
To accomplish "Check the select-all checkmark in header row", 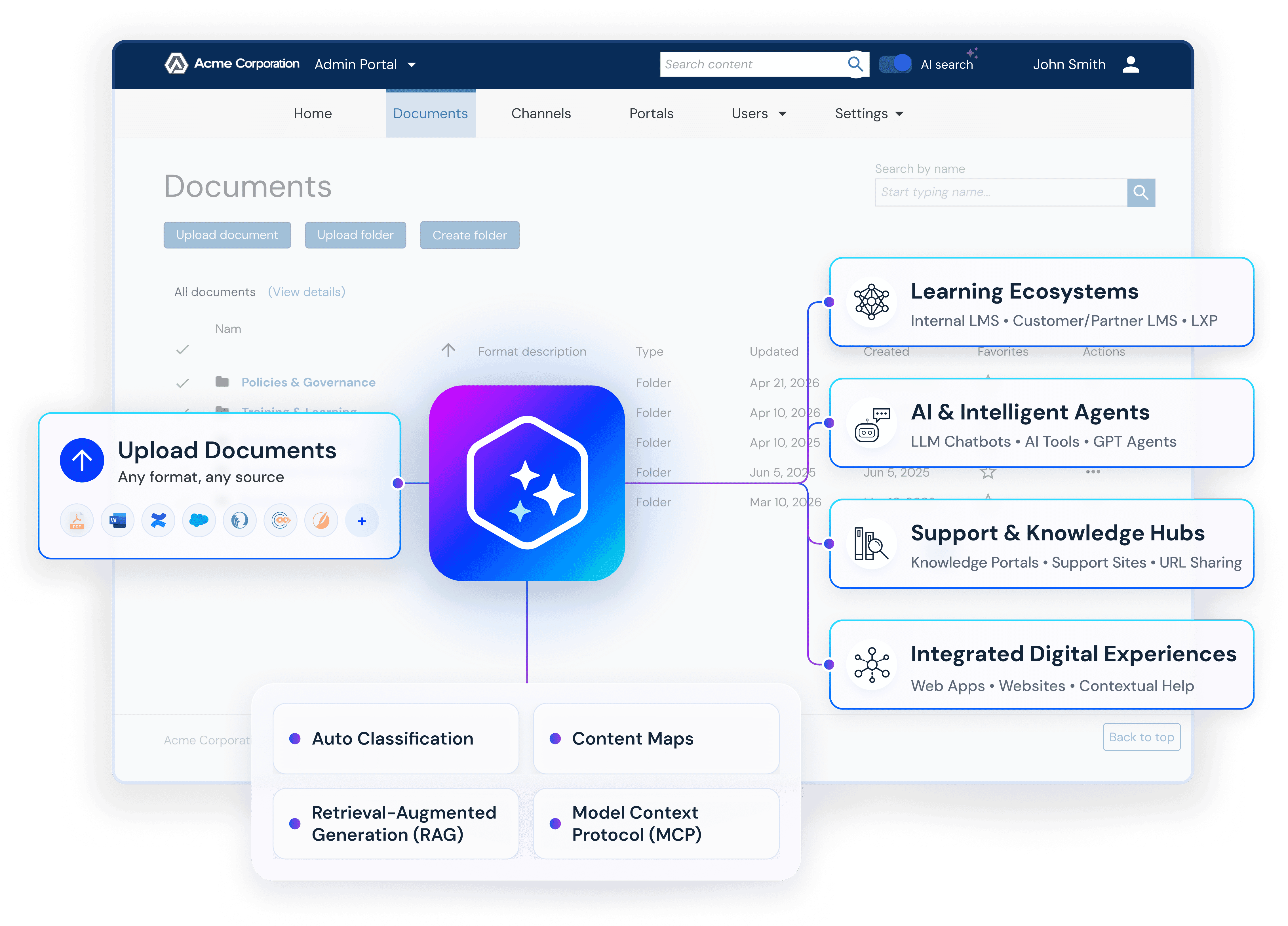I will coord(182,350).
